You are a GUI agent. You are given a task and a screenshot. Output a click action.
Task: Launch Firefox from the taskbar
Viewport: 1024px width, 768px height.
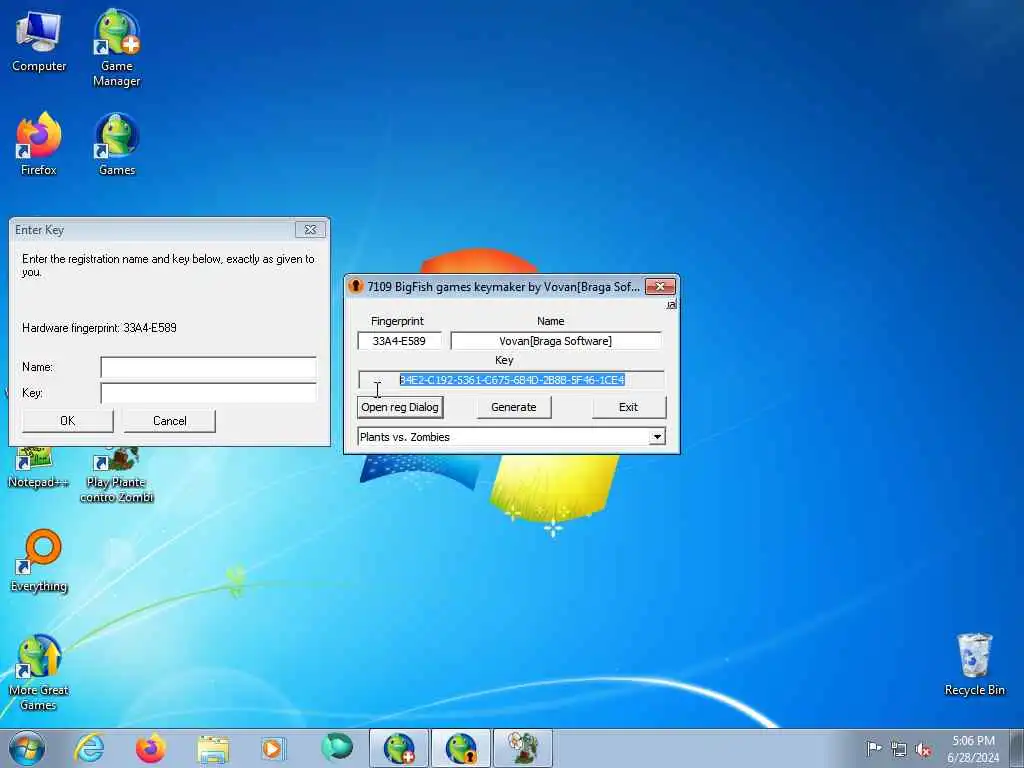click(150, 748)
